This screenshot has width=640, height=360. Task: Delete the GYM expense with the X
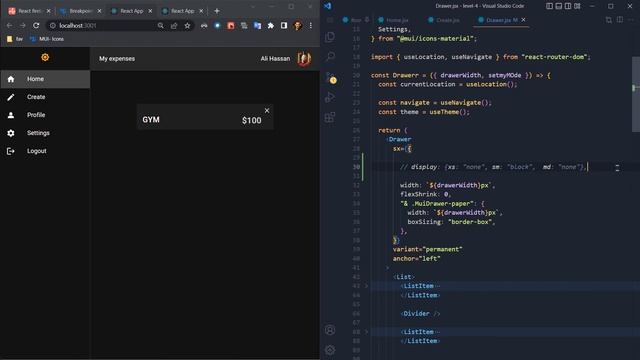[x=267, y=111]
